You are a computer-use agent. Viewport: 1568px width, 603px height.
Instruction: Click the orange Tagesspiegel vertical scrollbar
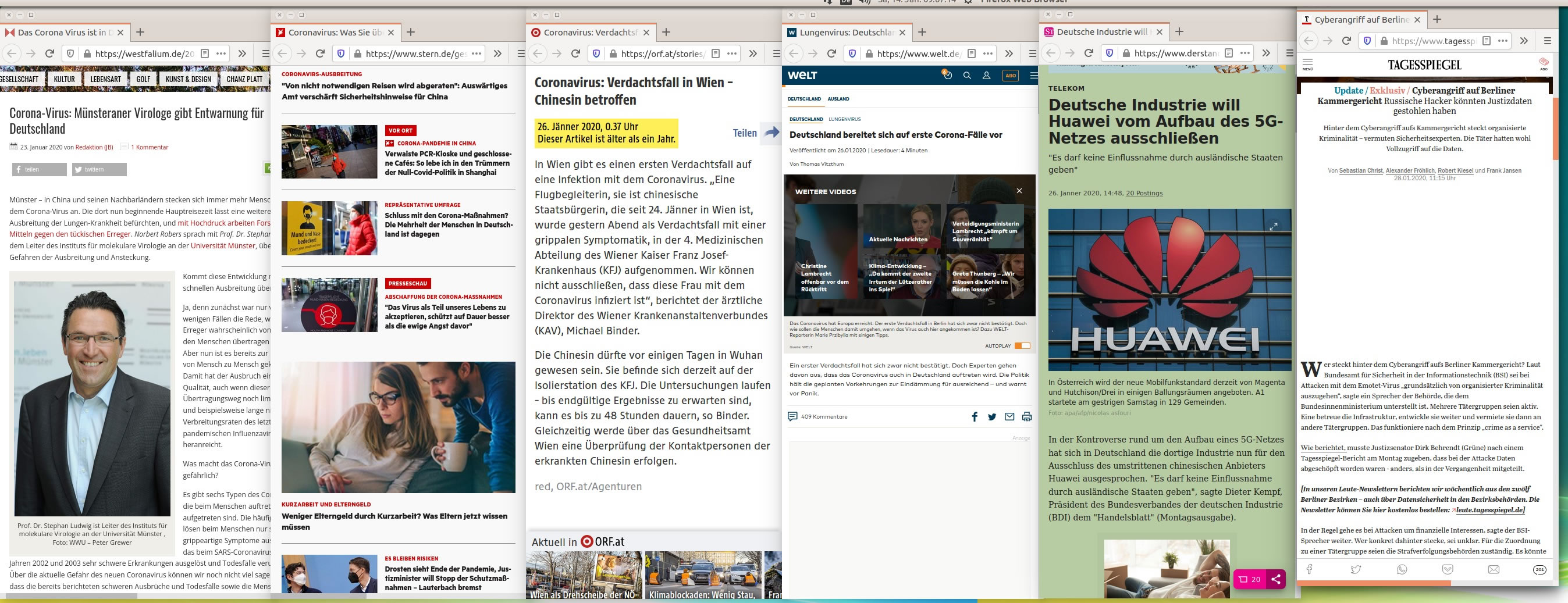point(1556,128)
